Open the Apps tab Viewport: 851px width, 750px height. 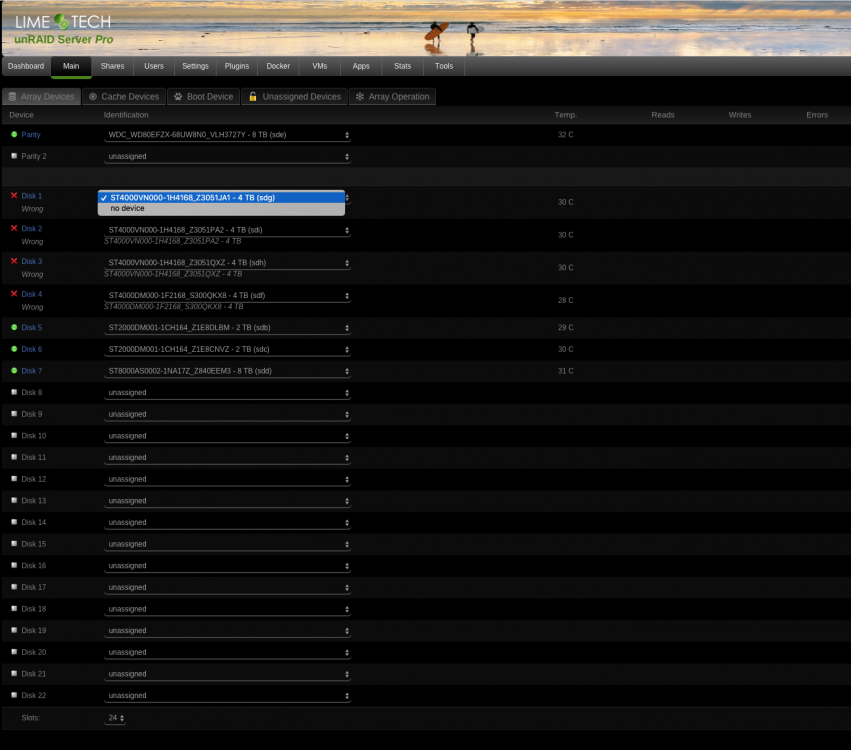click(361, 66)
